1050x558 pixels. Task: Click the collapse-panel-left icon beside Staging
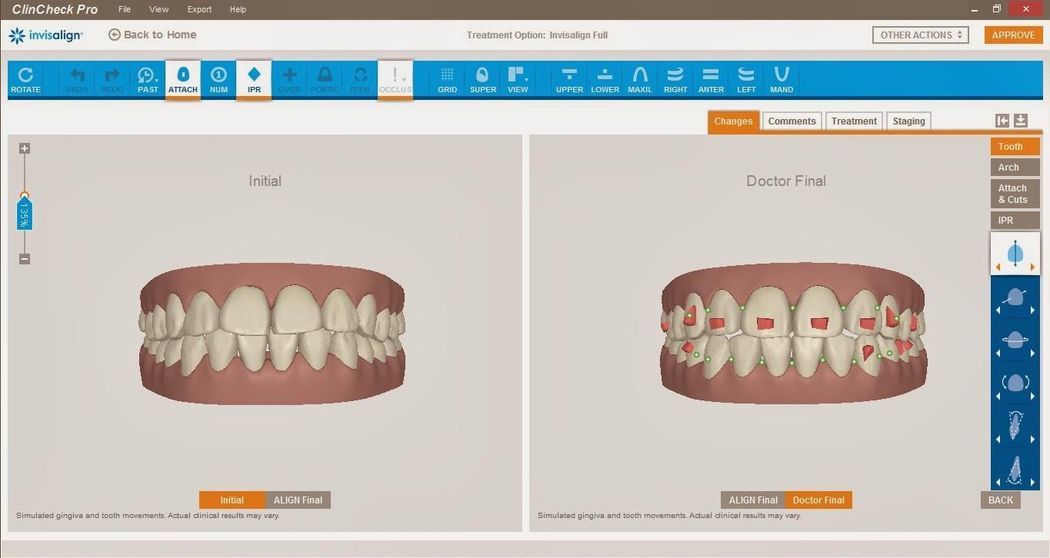tap(1002, 121)
